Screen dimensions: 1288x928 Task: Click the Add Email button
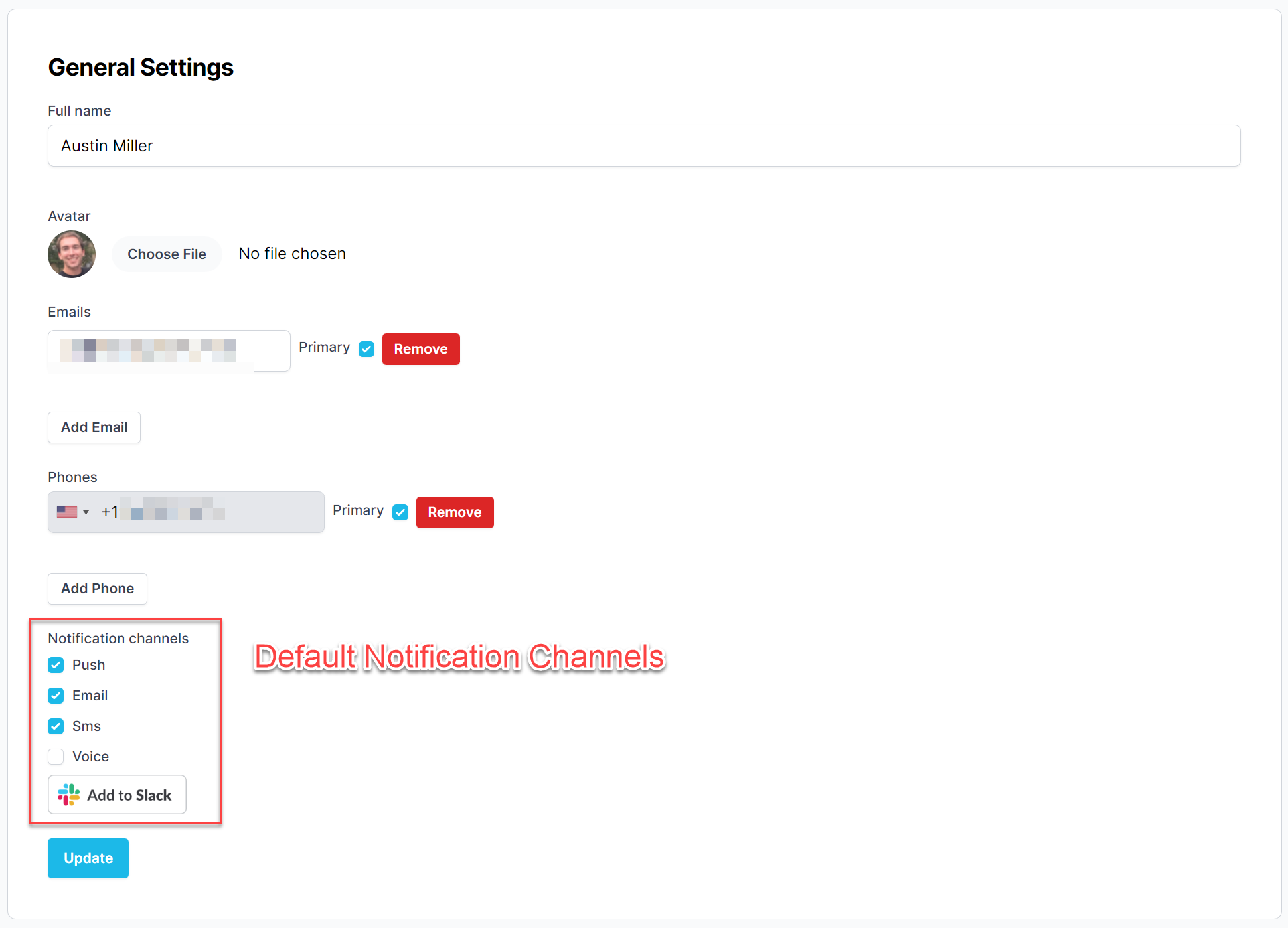[94, 427]
